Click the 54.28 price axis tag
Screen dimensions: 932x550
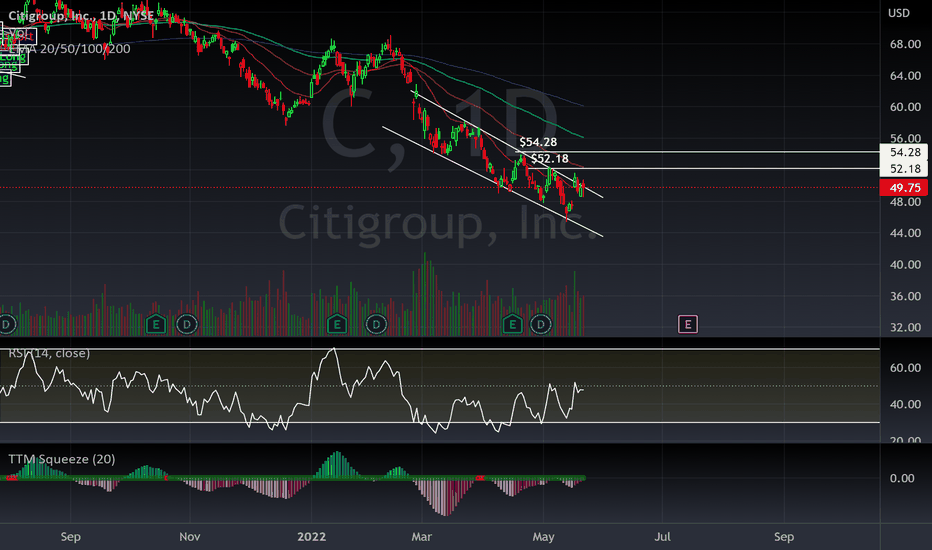pos(903,152)
